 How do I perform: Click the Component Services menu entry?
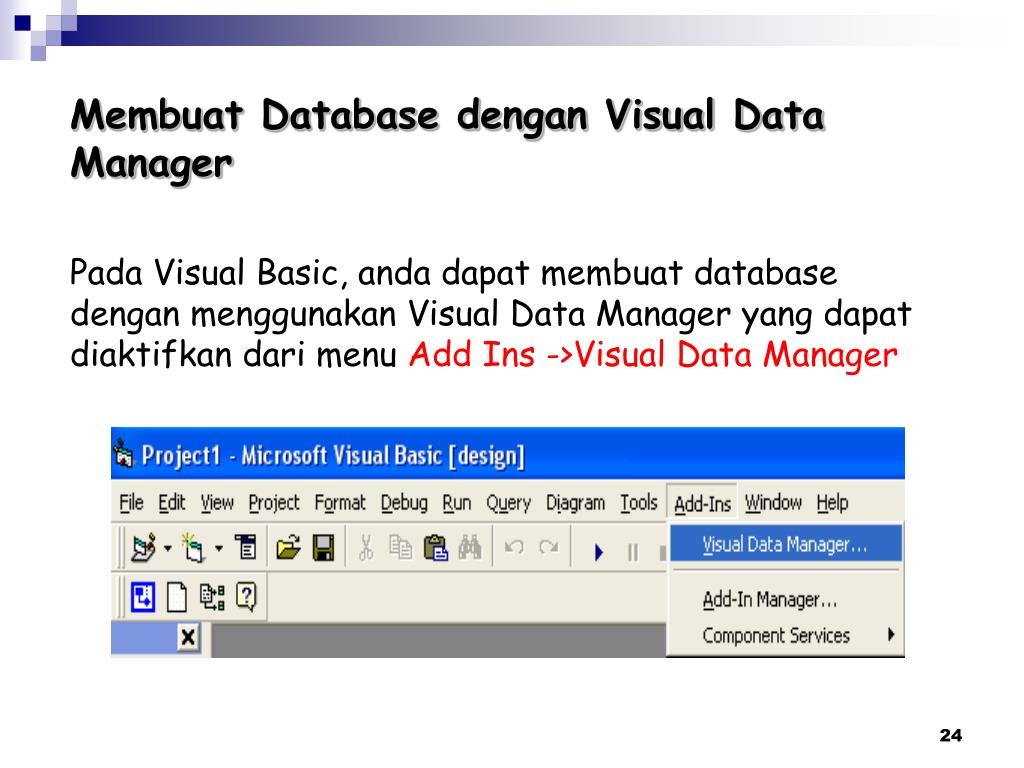click(x=786, y=635)
